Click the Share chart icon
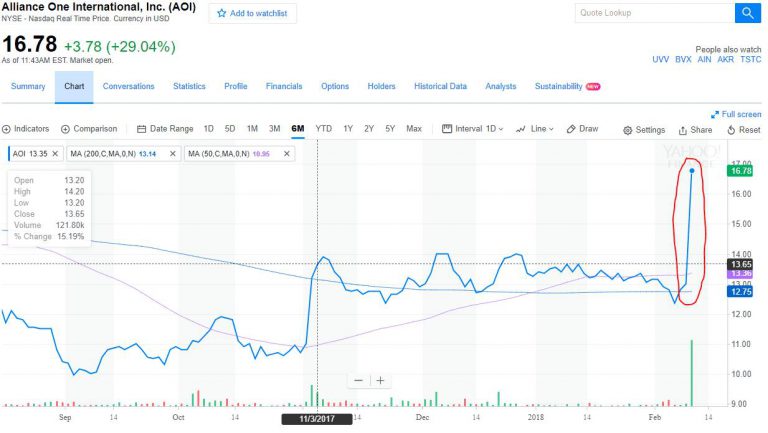 click(x=683, y=130)
